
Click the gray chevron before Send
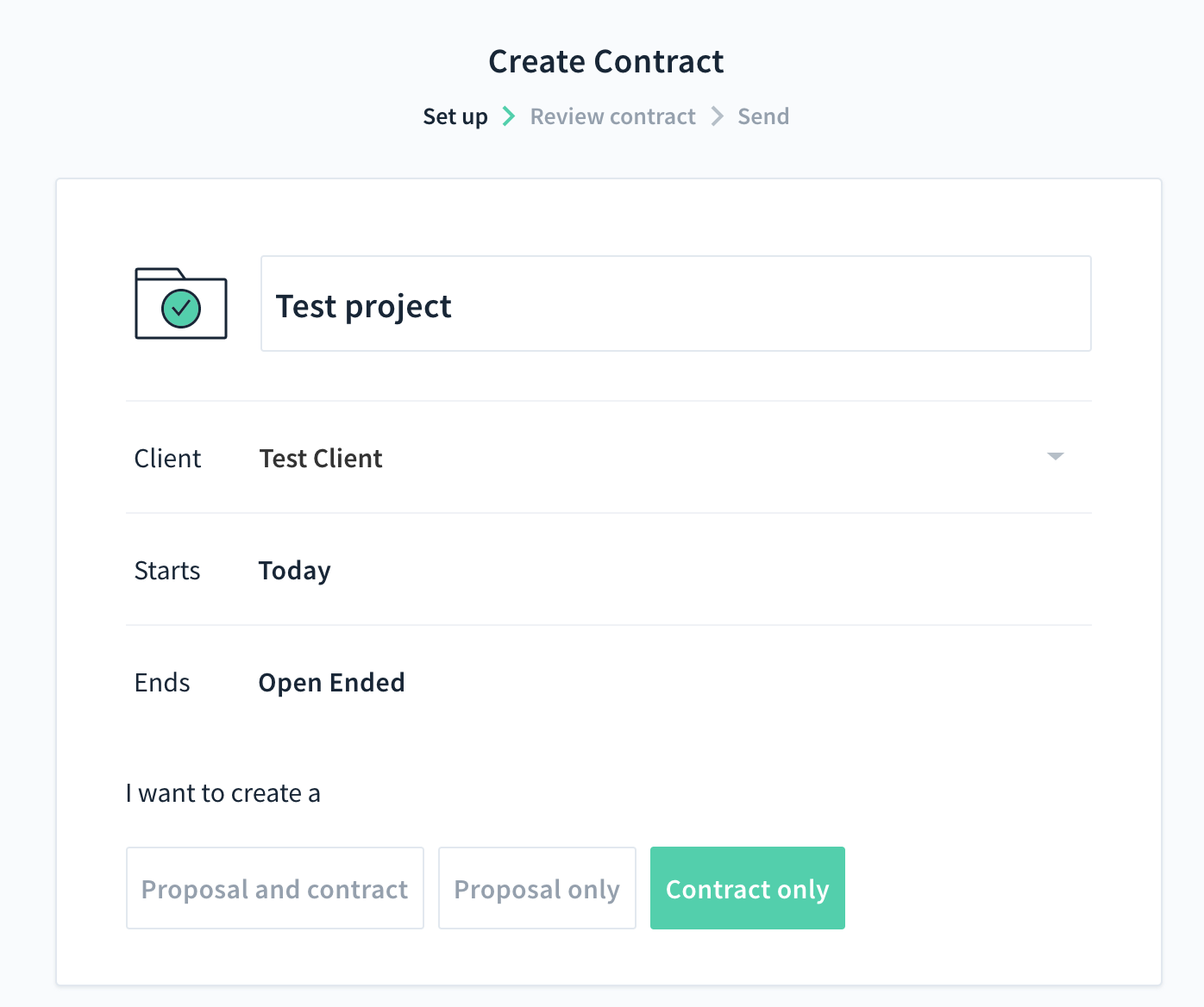coord(717,116)
